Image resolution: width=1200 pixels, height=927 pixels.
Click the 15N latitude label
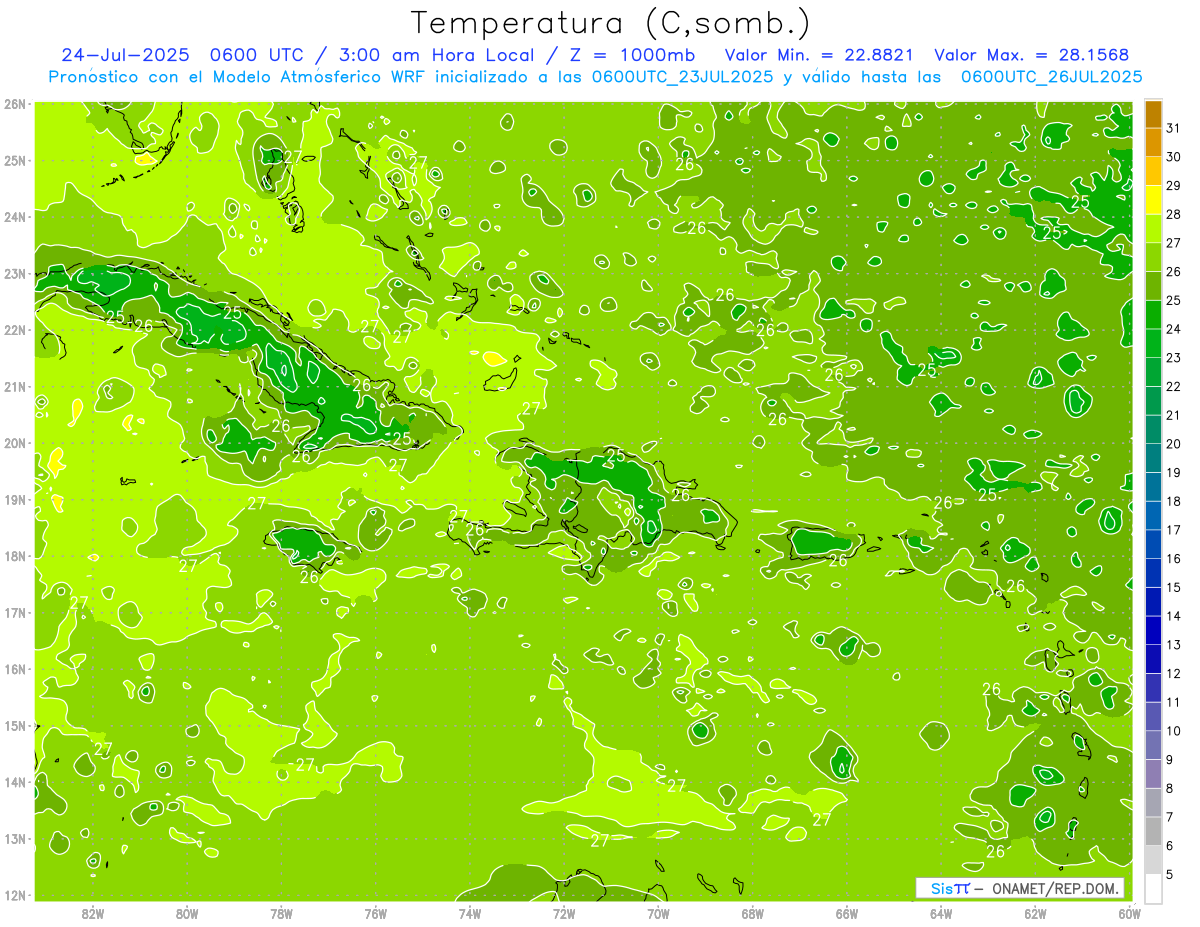coord(15,725)
